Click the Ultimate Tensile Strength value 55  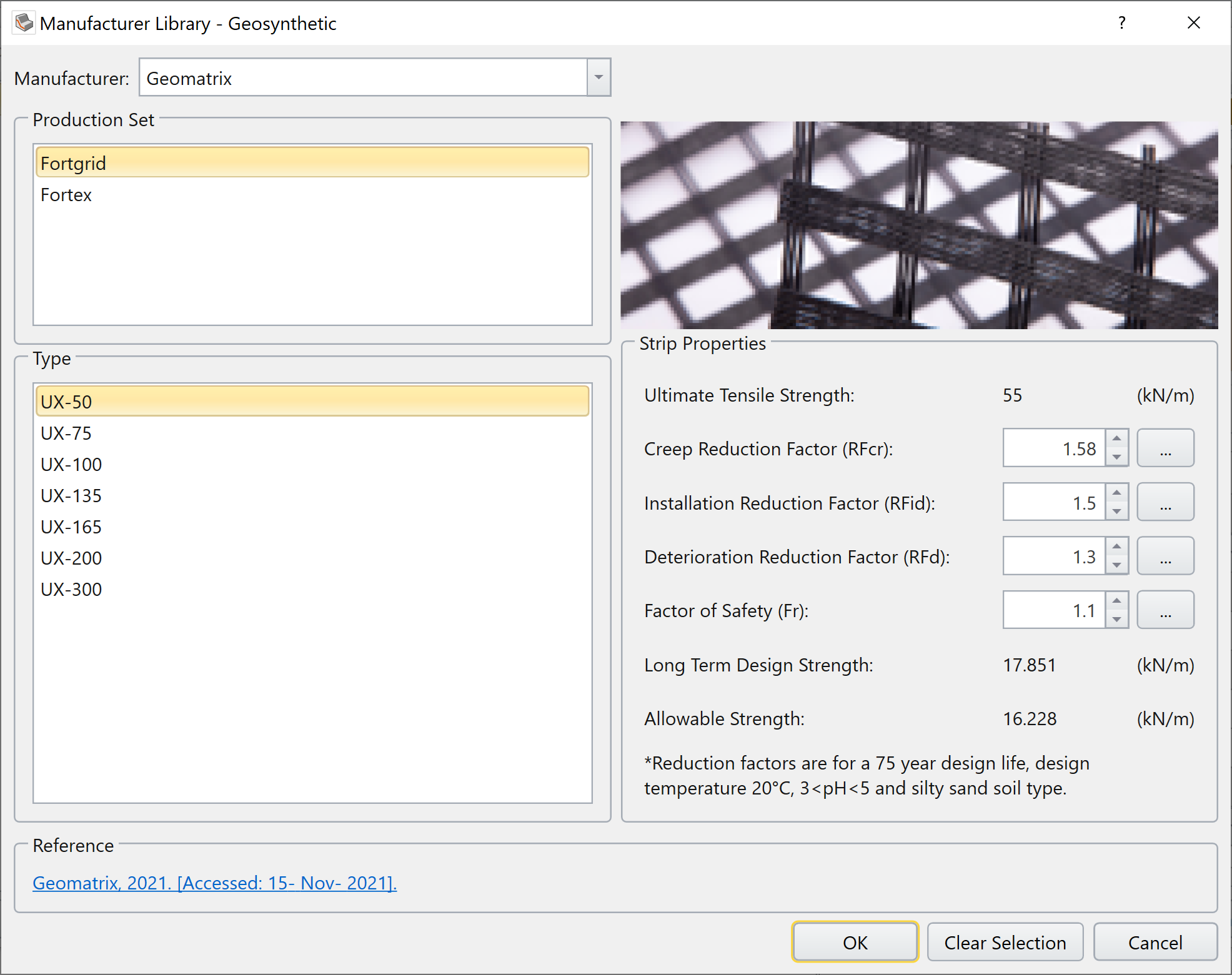1013,395
